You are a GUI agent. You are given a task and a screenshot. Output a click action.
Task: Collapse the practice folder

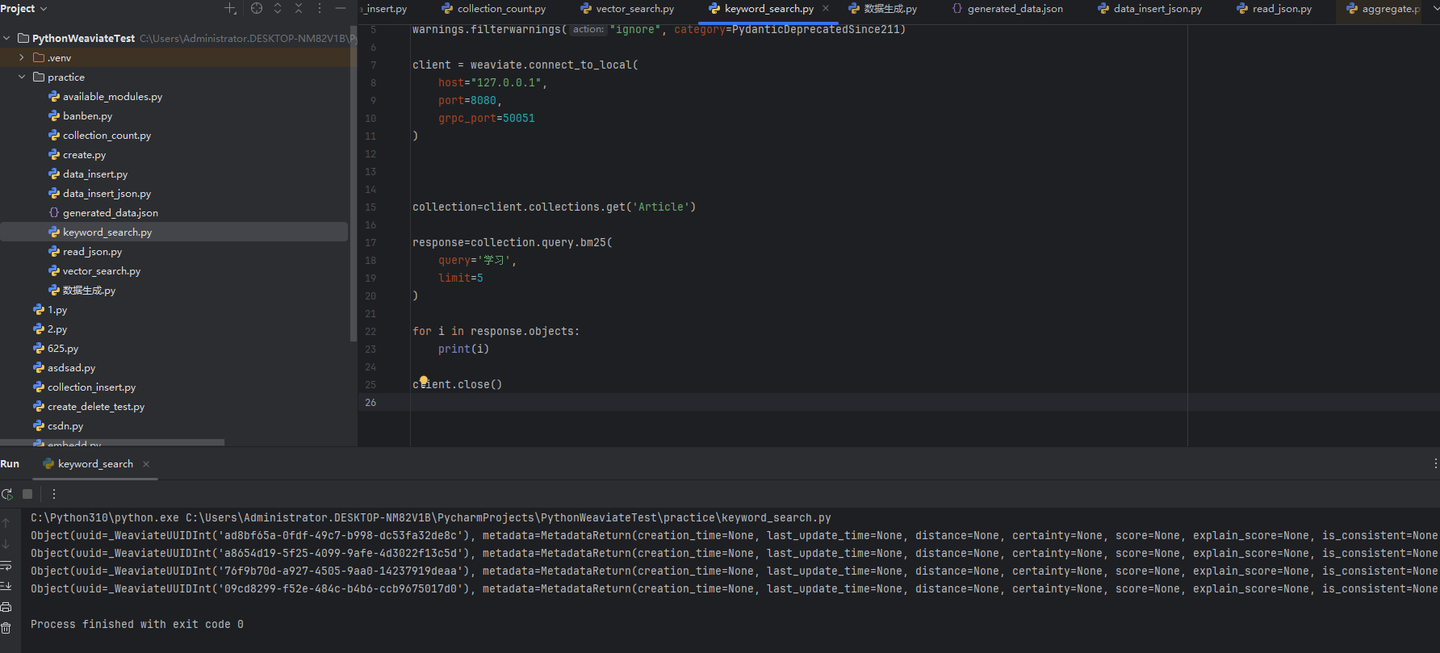tap(21, 76)
